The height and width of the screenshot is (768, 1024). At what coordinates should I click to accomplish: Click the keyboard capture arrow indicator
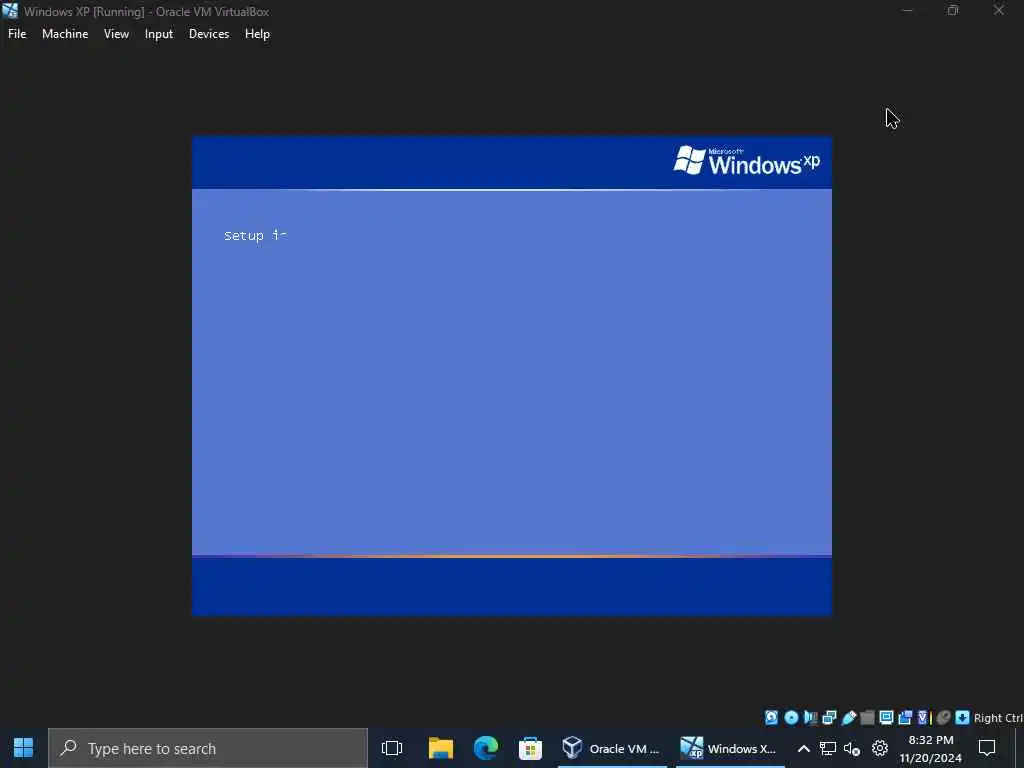click(962, 718)
